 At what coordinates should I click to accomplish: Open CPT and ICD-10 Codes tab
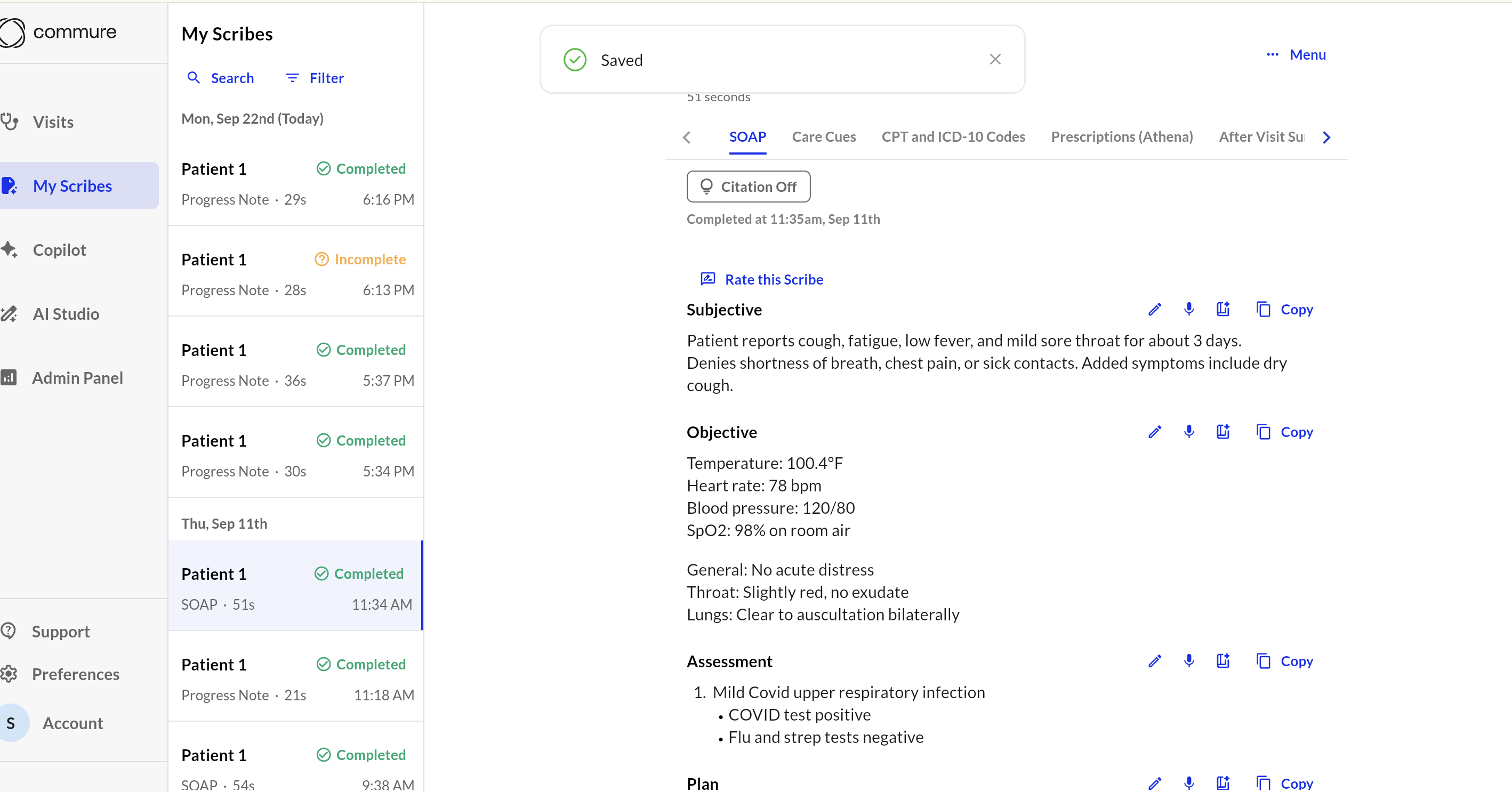953,136
